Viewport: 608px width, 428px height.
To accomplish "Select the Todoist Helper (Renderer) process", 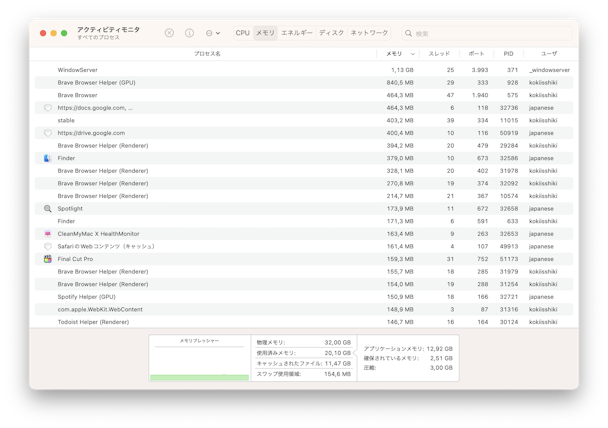I will coord(304,322).
